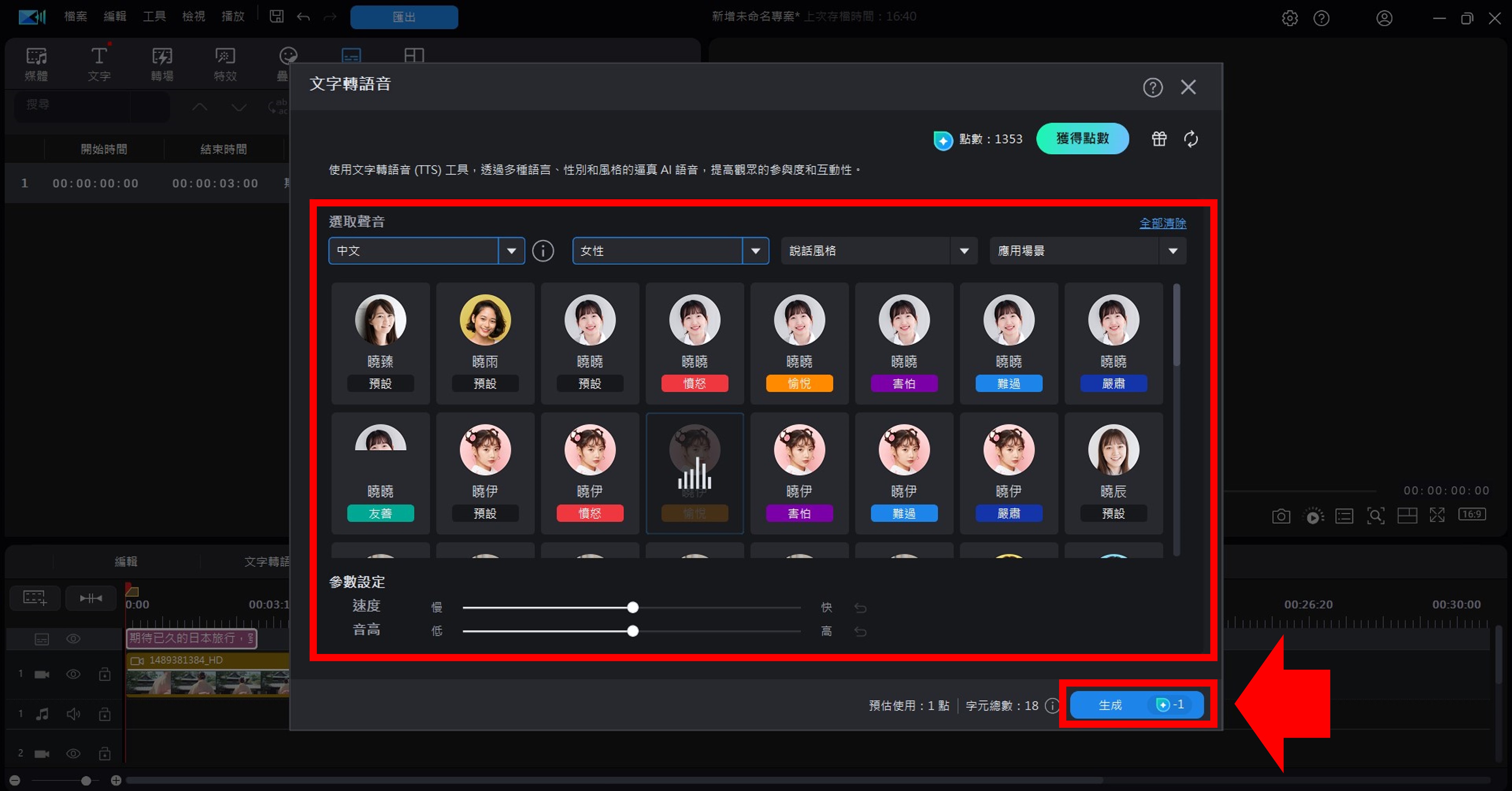Viewport: 1512px width, 791px height.
Task: Expand the 中文 language dropdown
Action: (x=511, y=251)
